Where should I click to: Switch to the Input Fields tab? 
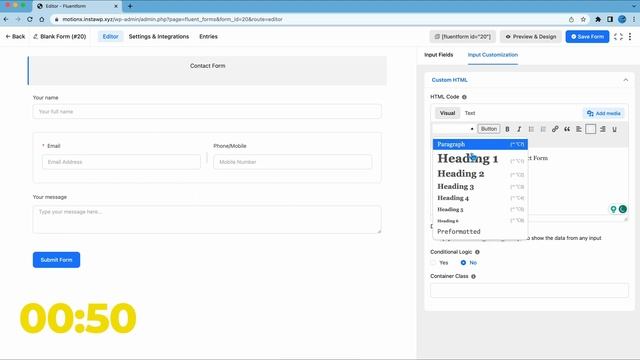pyautogui.click(x=438, y=55)
